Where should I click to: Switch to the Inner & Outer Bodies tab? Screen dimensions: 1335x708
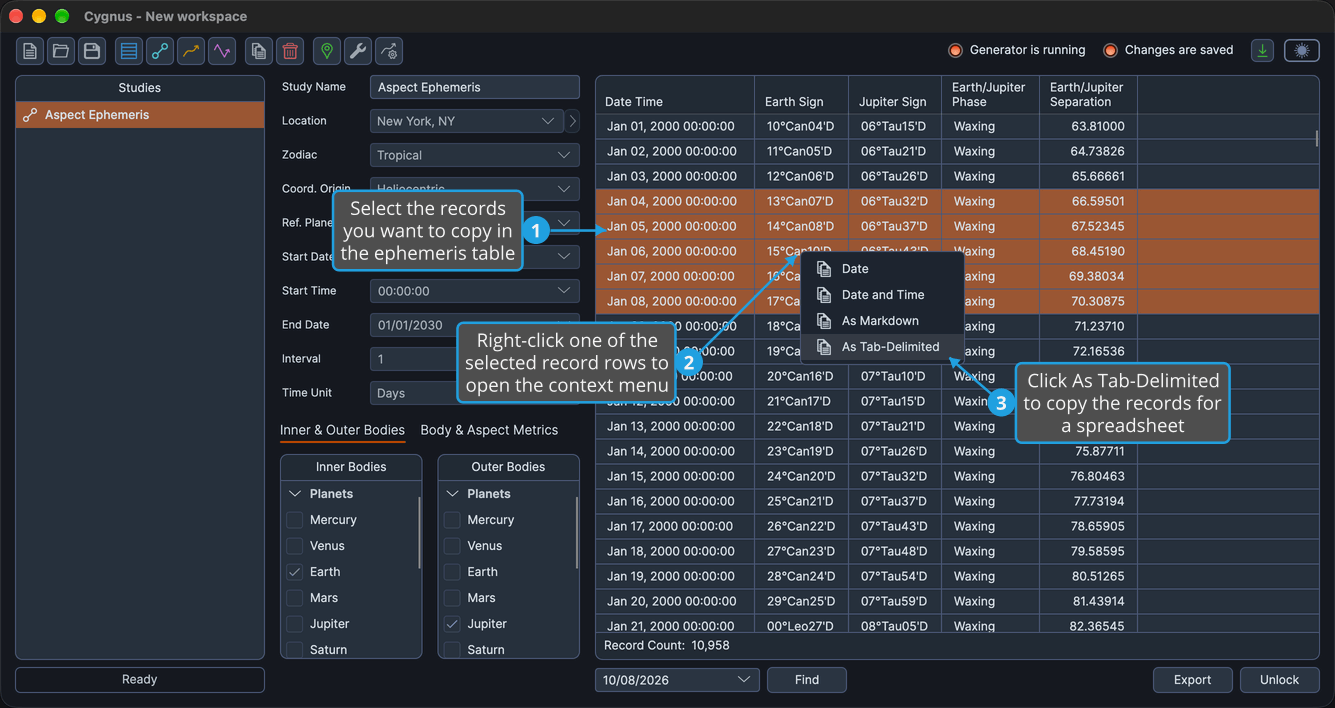point(342,430)
